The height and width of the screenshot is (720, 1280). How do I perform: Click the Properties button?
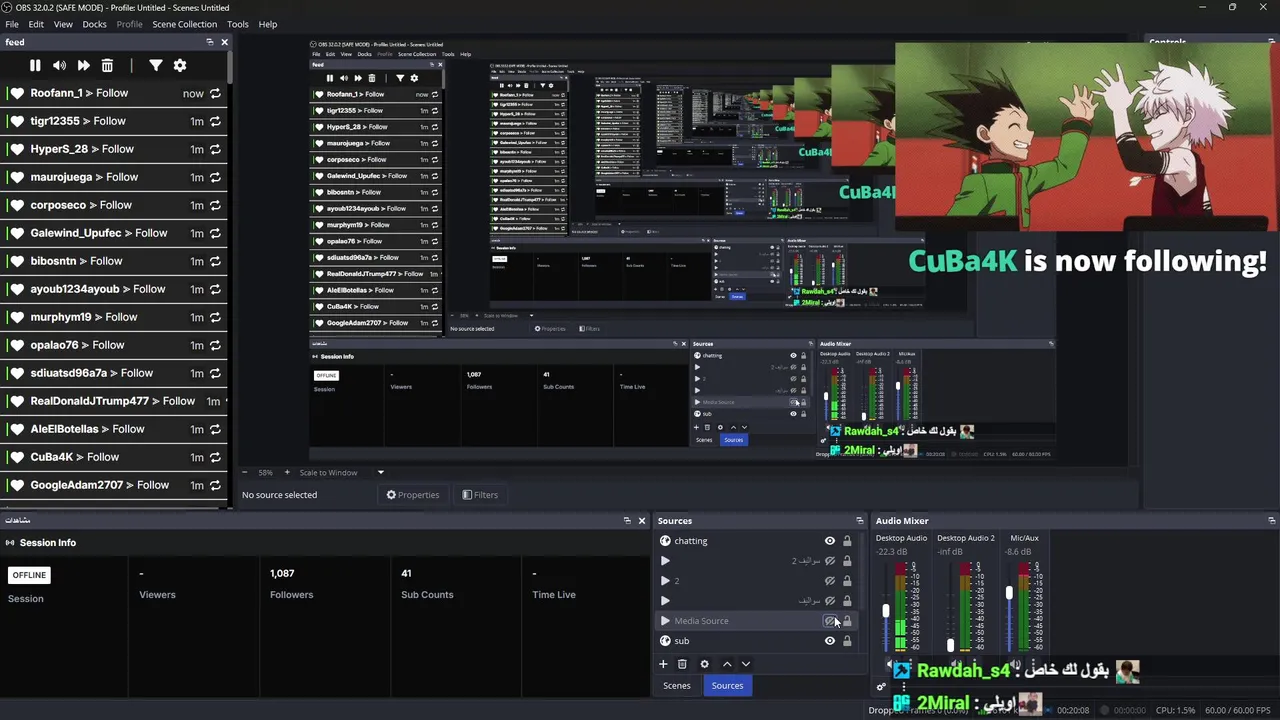(x=413, y=495)
